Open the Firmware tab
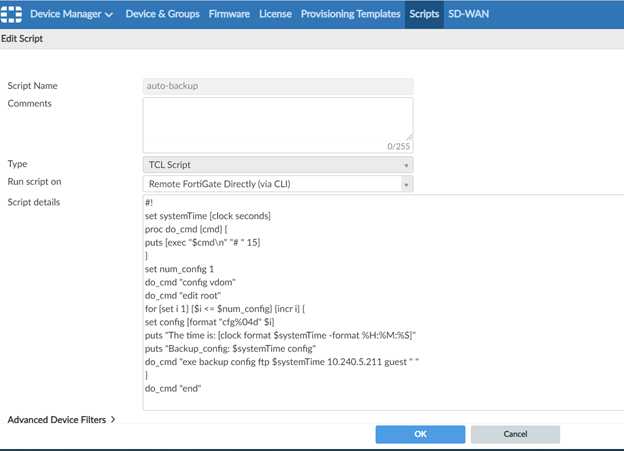The image size is (624, 451). (229, 14)
